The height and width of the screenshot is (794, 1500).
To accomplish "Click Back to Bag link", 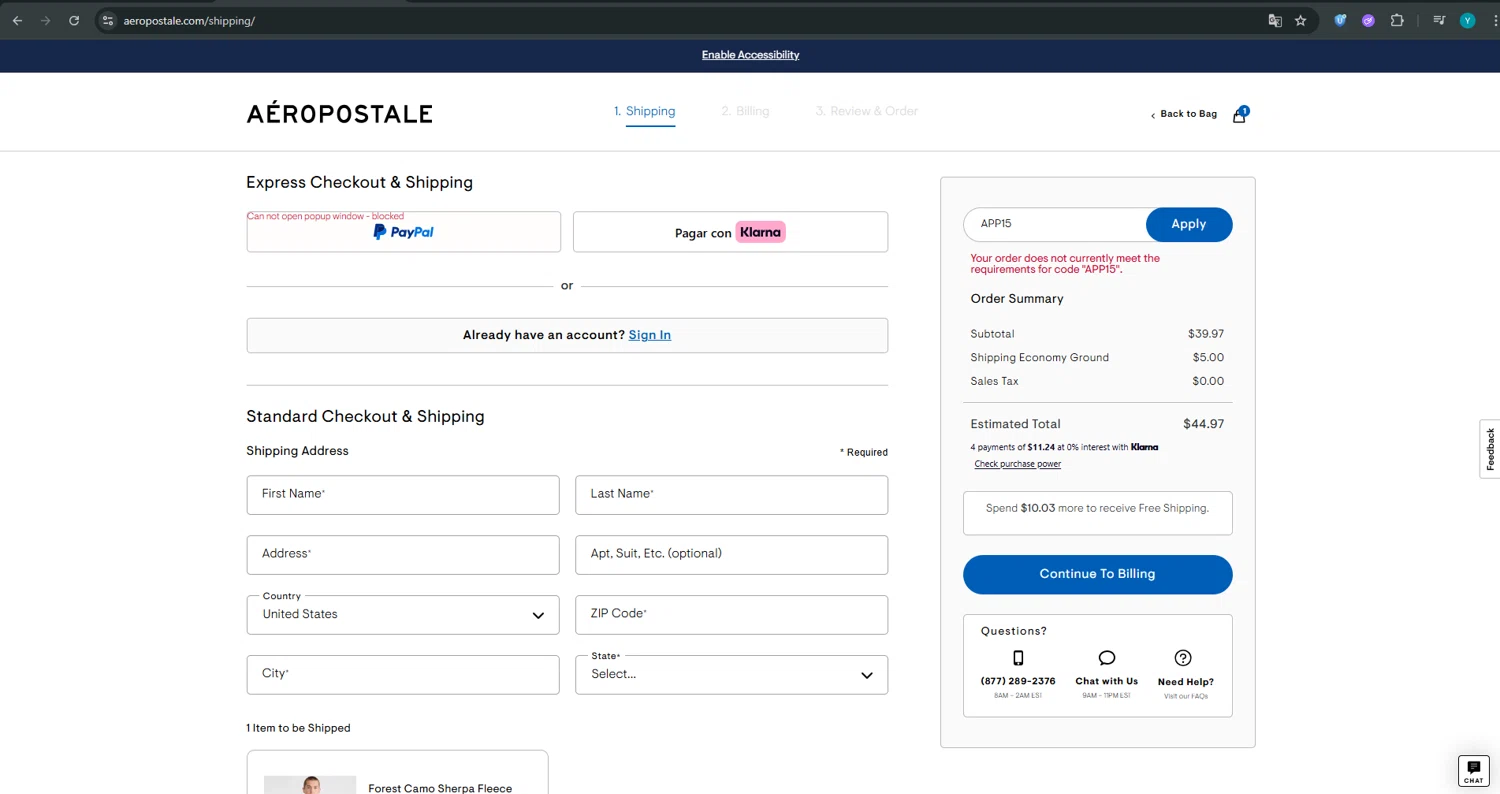I will pyautogui.click(x=1184, y=114).
